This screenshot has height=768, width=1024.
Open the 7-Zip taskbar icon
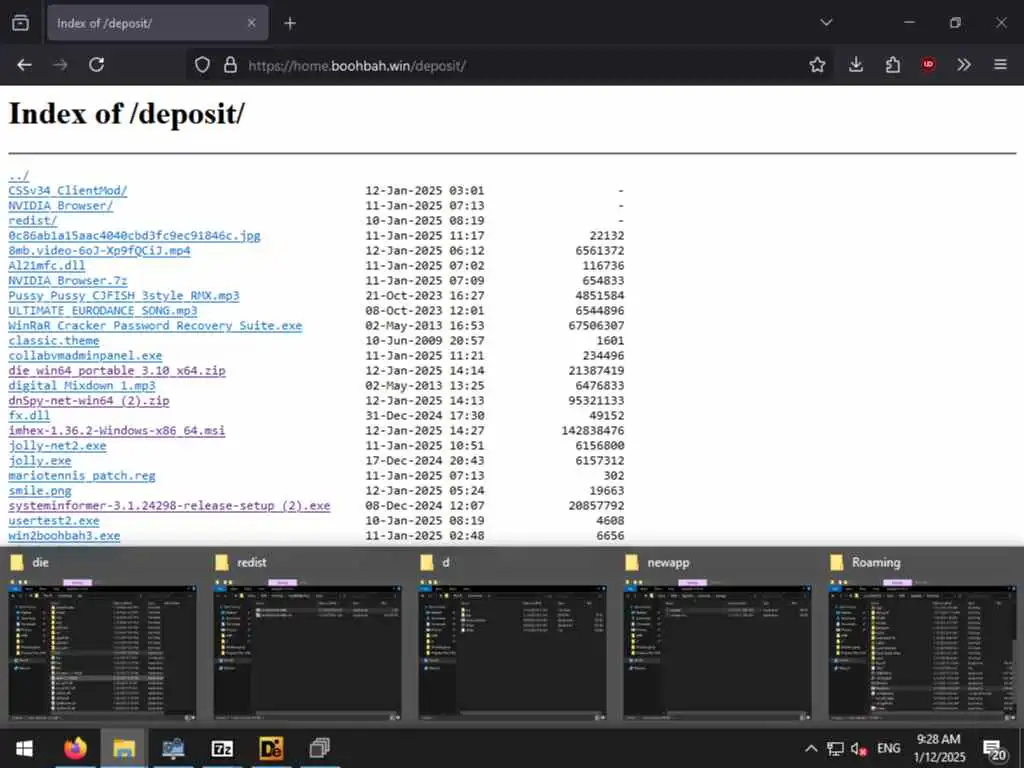222,748
